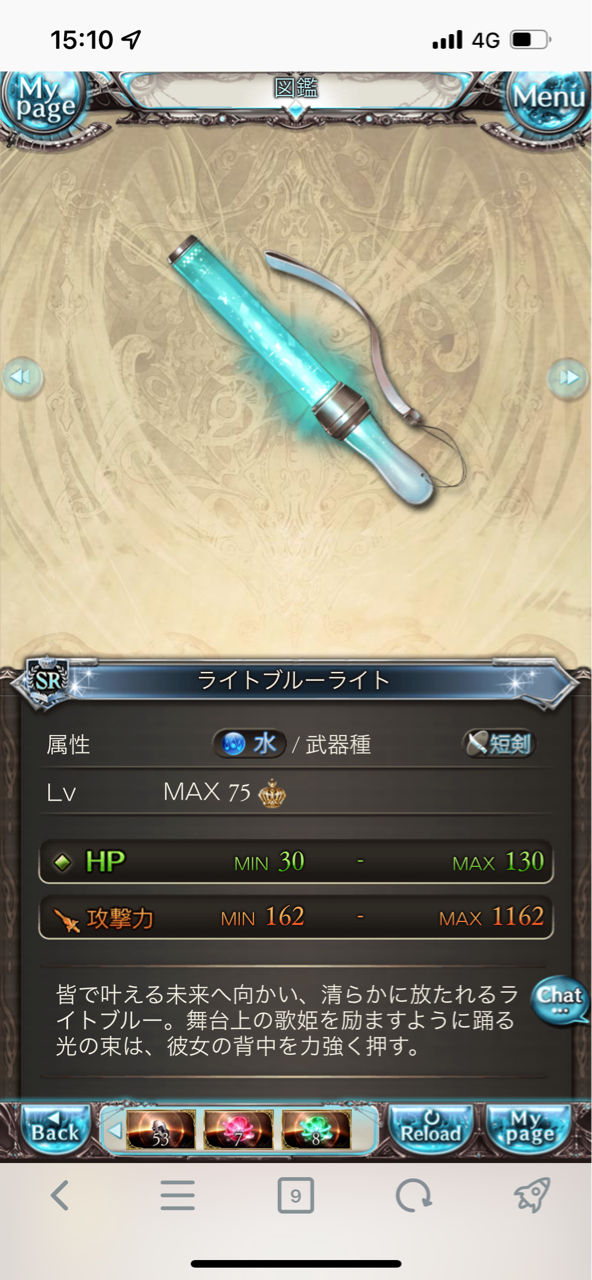
Task: Tap the water element badge
Action: [249, 744]
